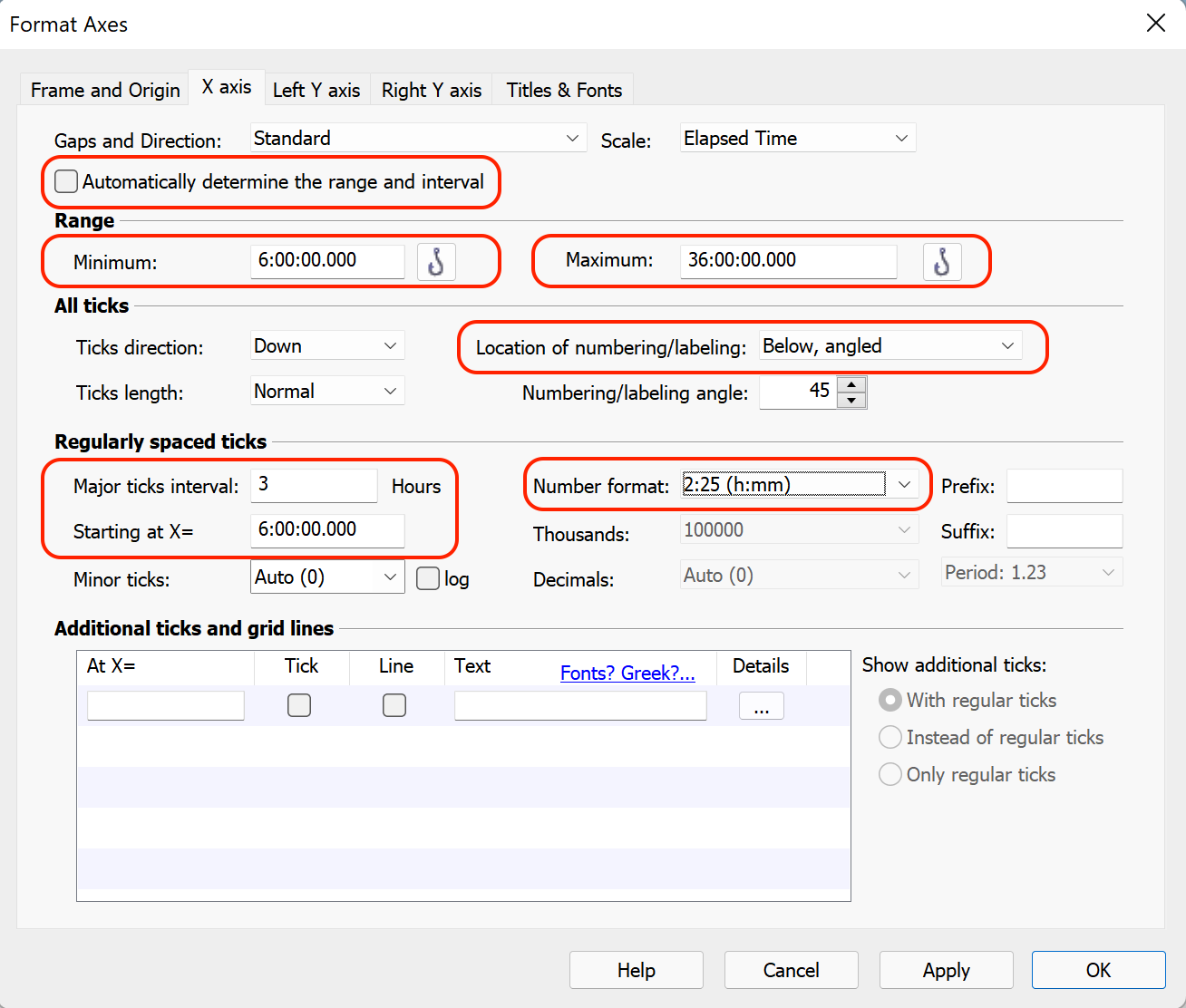Click the Maximum range input field
The image size is (1186, 1008).
click(x=789, y=261)
